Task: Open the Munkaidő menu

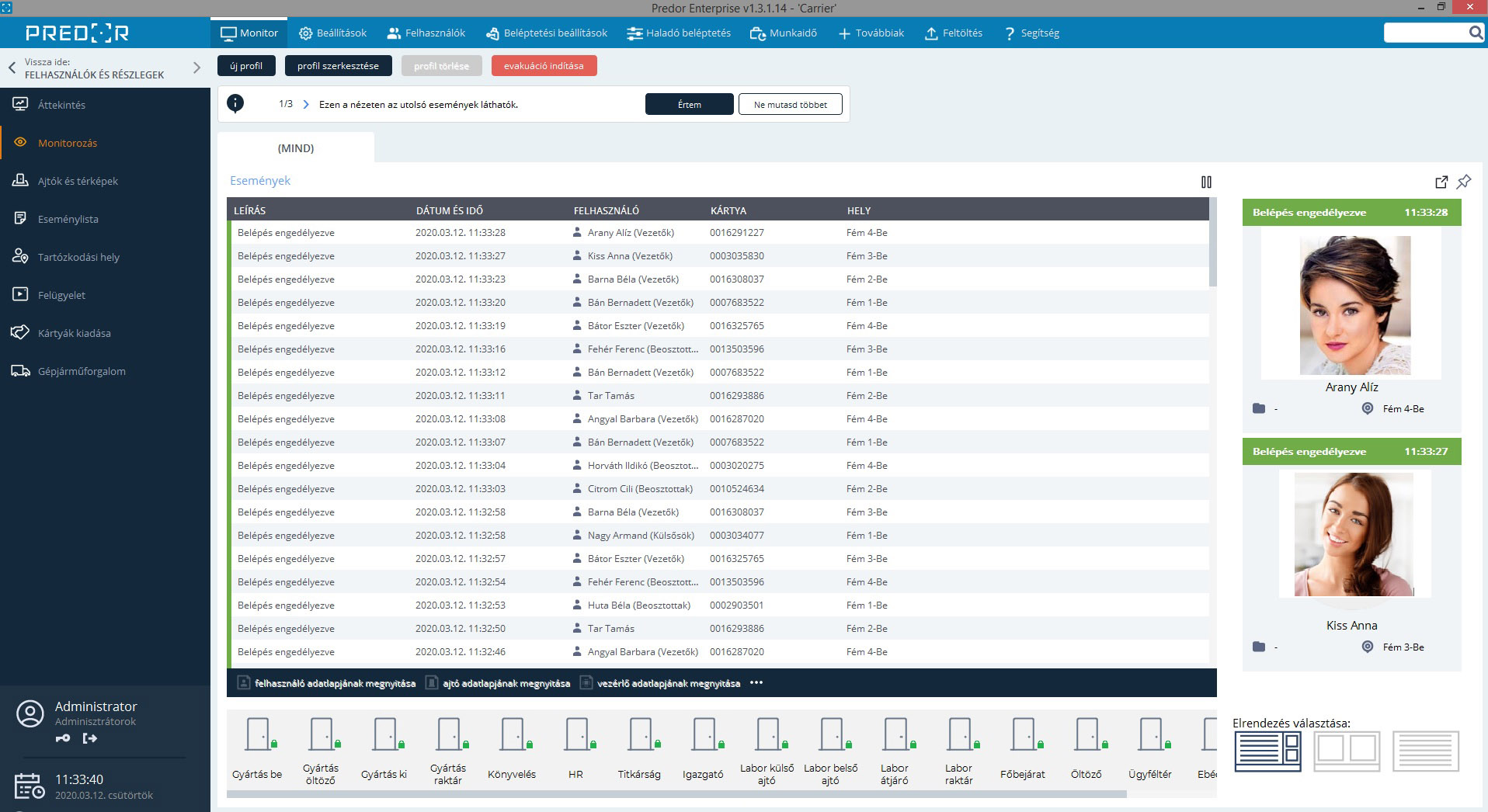Action: click(x=783, y=33)
